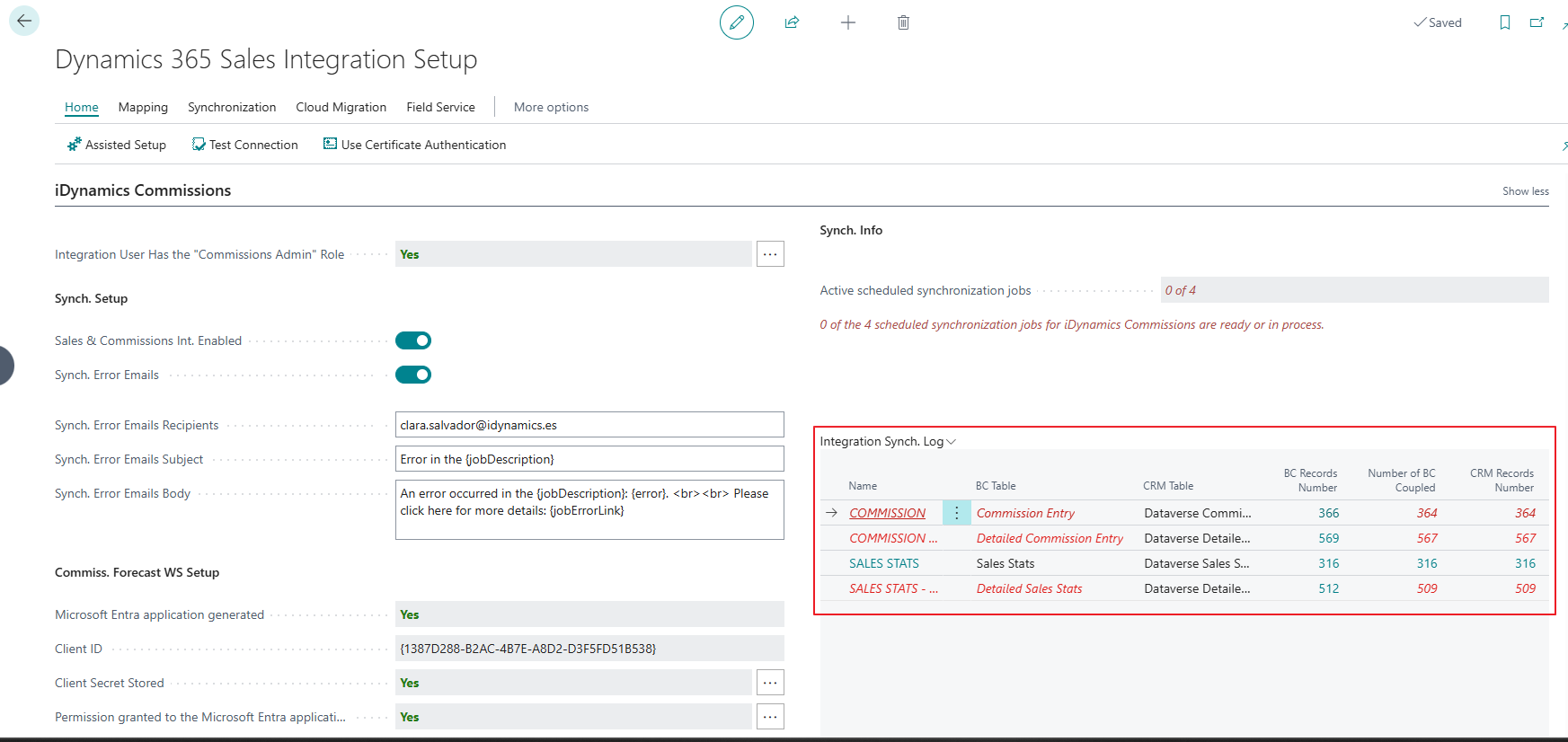Click the BC Records Number column header
The image size is (1568, 742).
(x=1310, y=480)
